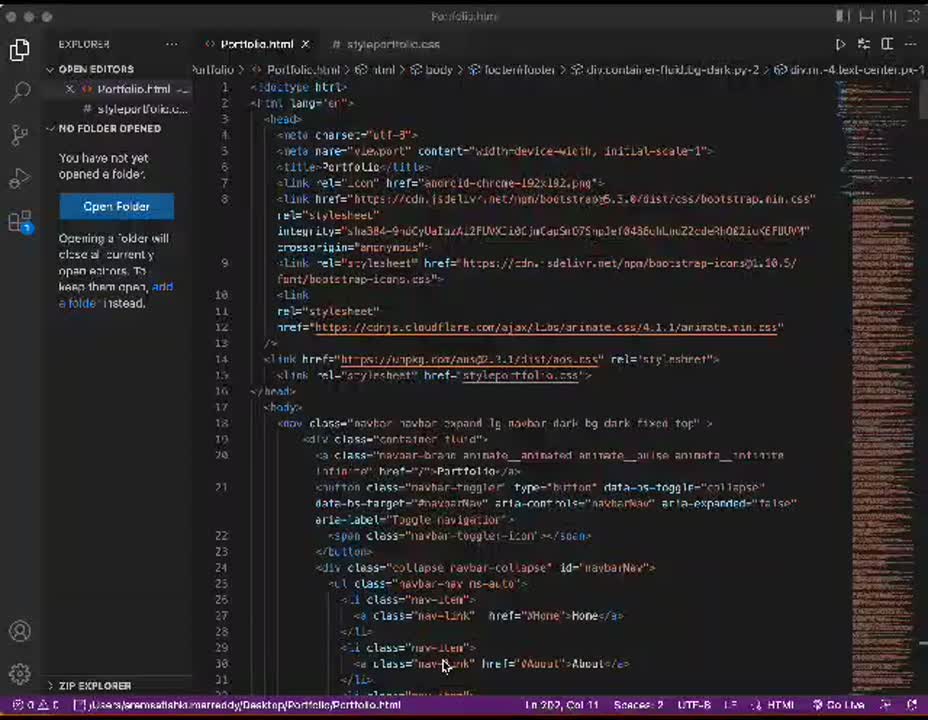
Task: Switch to the styleportfolio.css tab
Action: pyautogui.click(x=392, y=44)
